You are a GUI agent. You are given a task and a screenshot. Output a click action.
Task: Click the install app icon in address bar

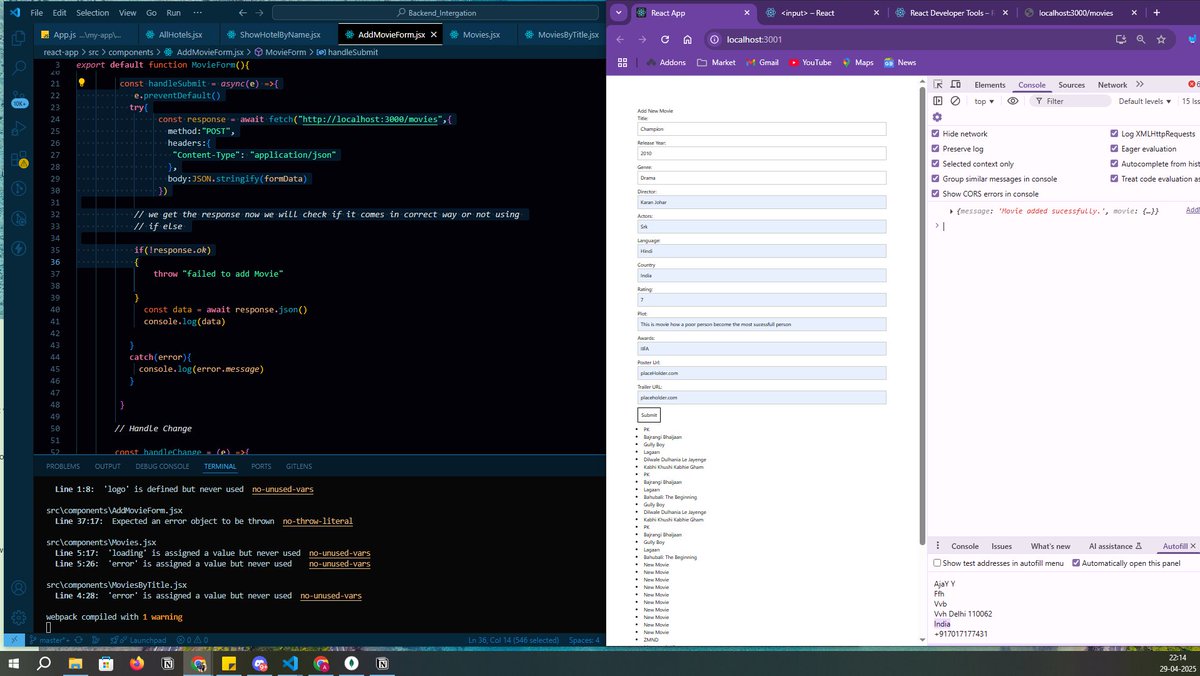1121,39
